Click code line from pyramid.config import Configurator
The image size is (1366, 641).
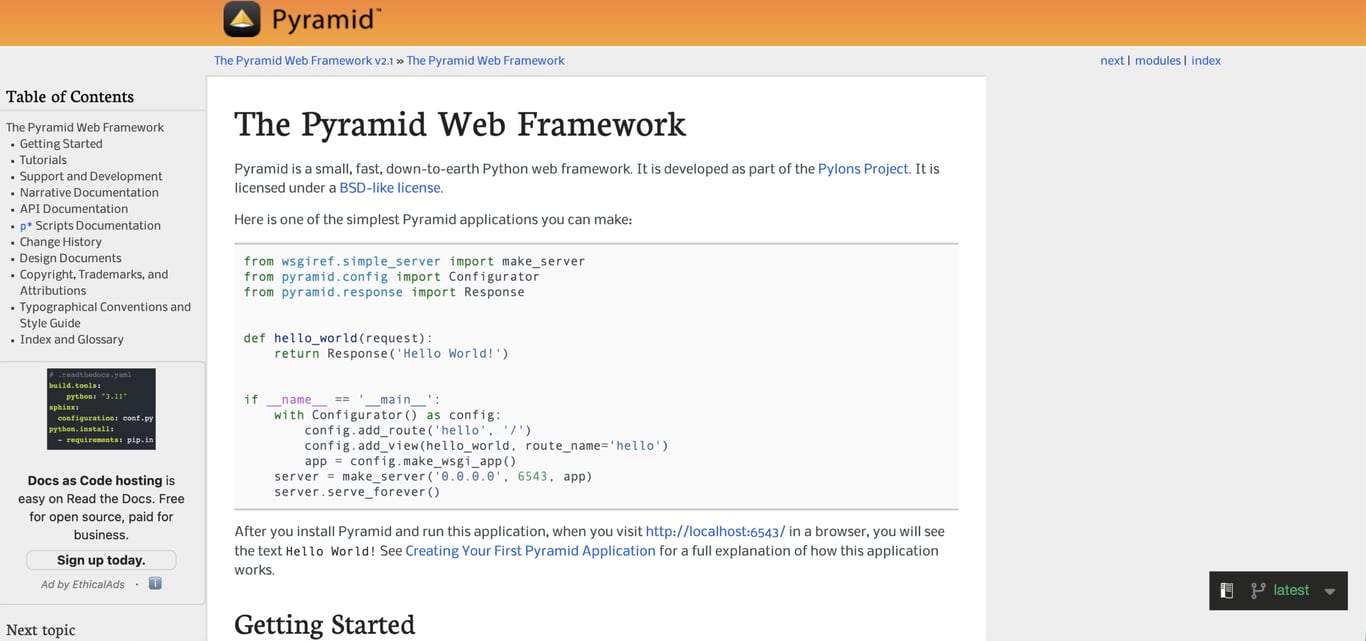click(391, 277)
